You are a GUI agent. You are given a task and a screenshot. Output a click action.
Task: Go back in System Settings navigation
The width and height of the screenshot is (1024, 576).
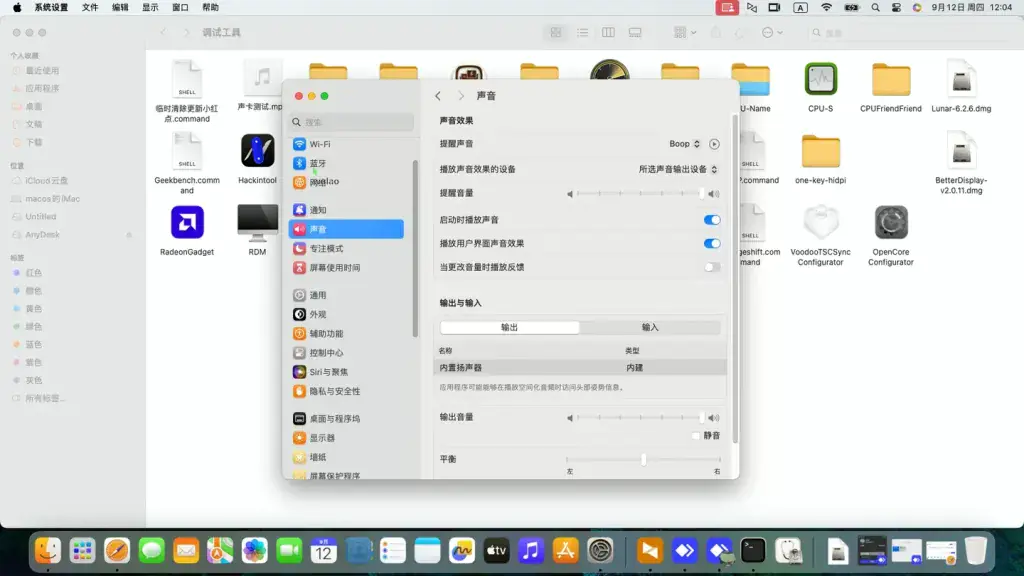tap(438, 96)
